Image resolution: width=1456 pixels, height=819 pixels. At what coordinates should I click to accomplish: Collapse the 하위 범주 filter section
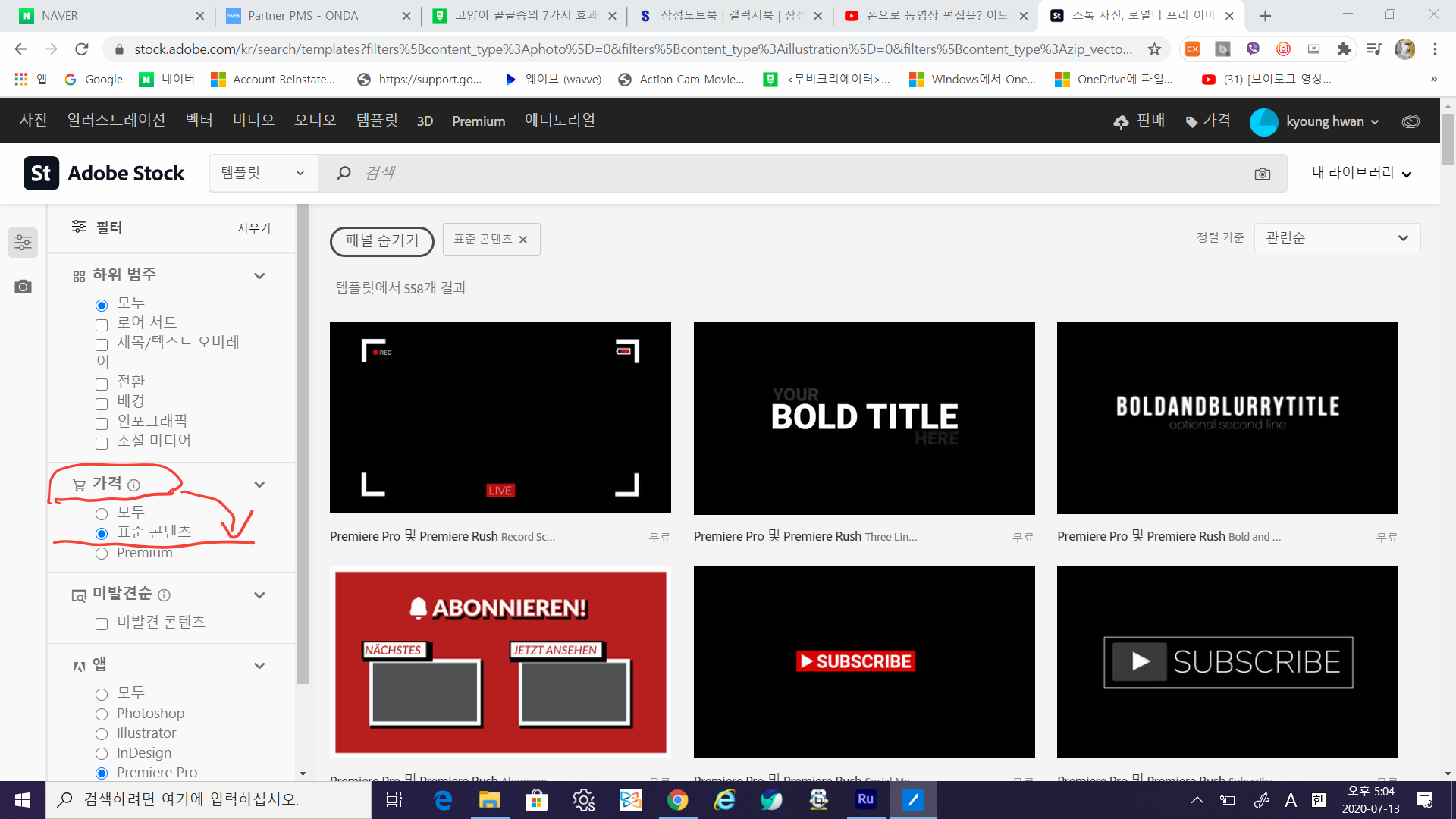[259, 275]
